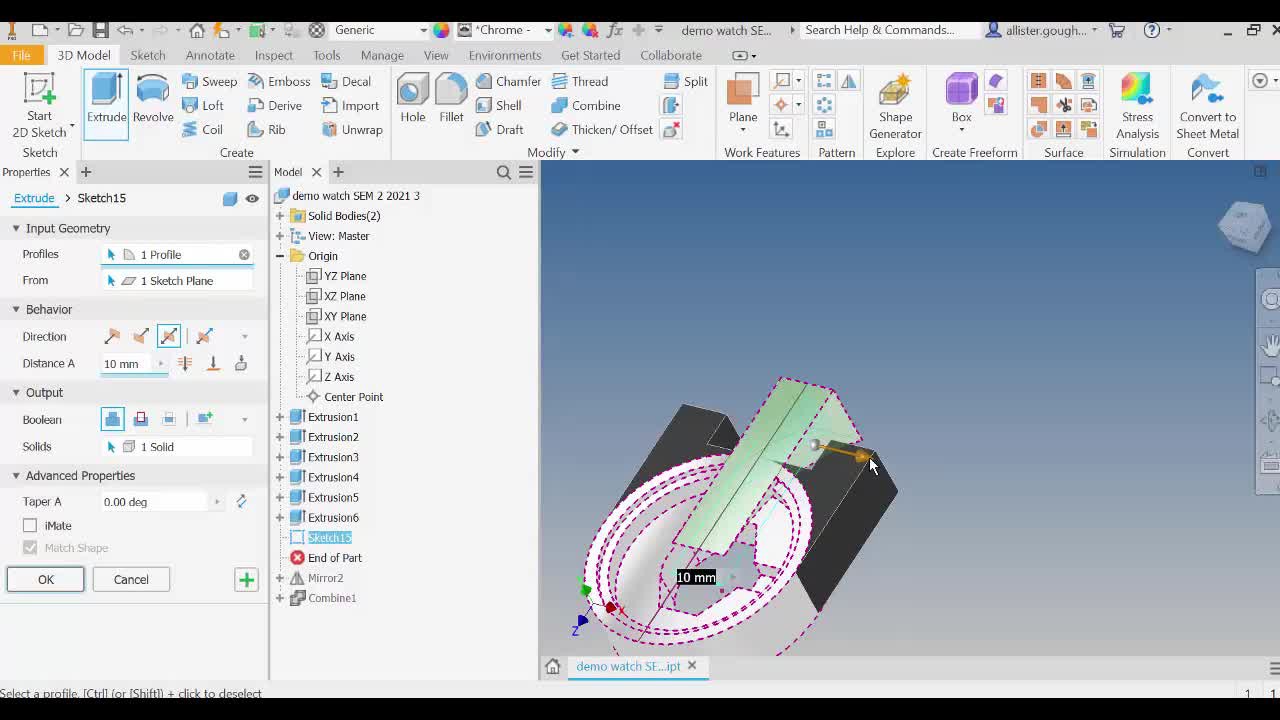The height and width of the screenshot is (720, 1280).
Task: Open the Inspect ribbon tab
Action: tap(273, 55)
